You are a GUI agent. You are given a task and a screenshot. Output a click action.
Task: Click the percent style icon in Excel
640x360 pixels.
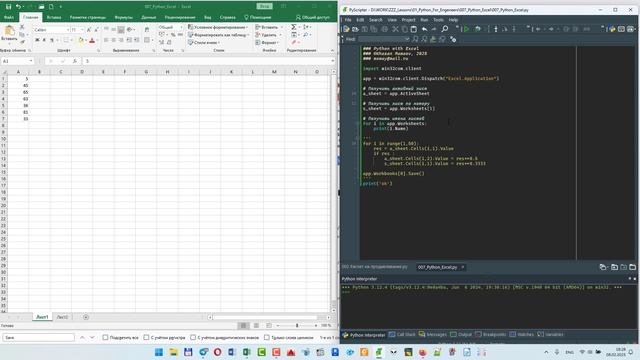(x=173, y=35)
